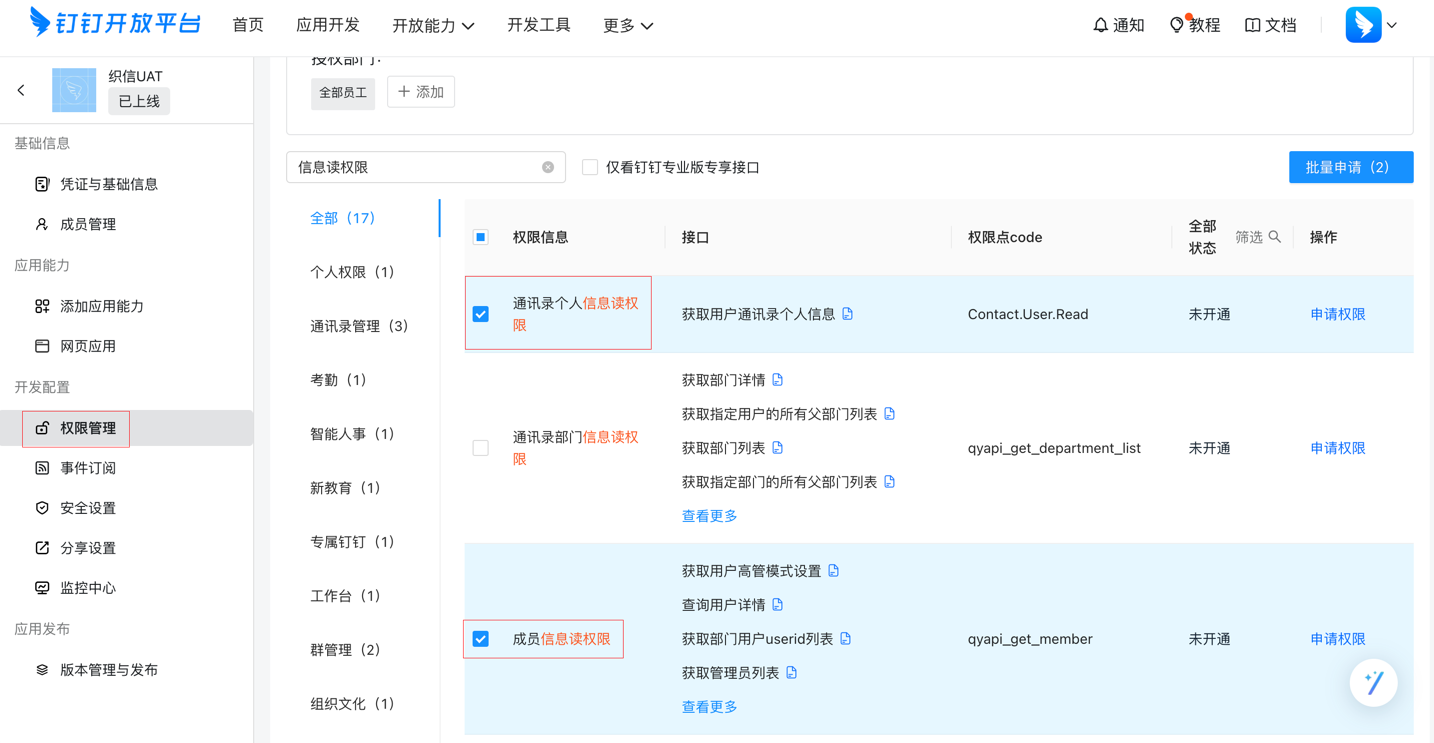Screen dimensions: 1434x743
Task: Click into the 信息读权限 search input
Action: tap(415, 167)
